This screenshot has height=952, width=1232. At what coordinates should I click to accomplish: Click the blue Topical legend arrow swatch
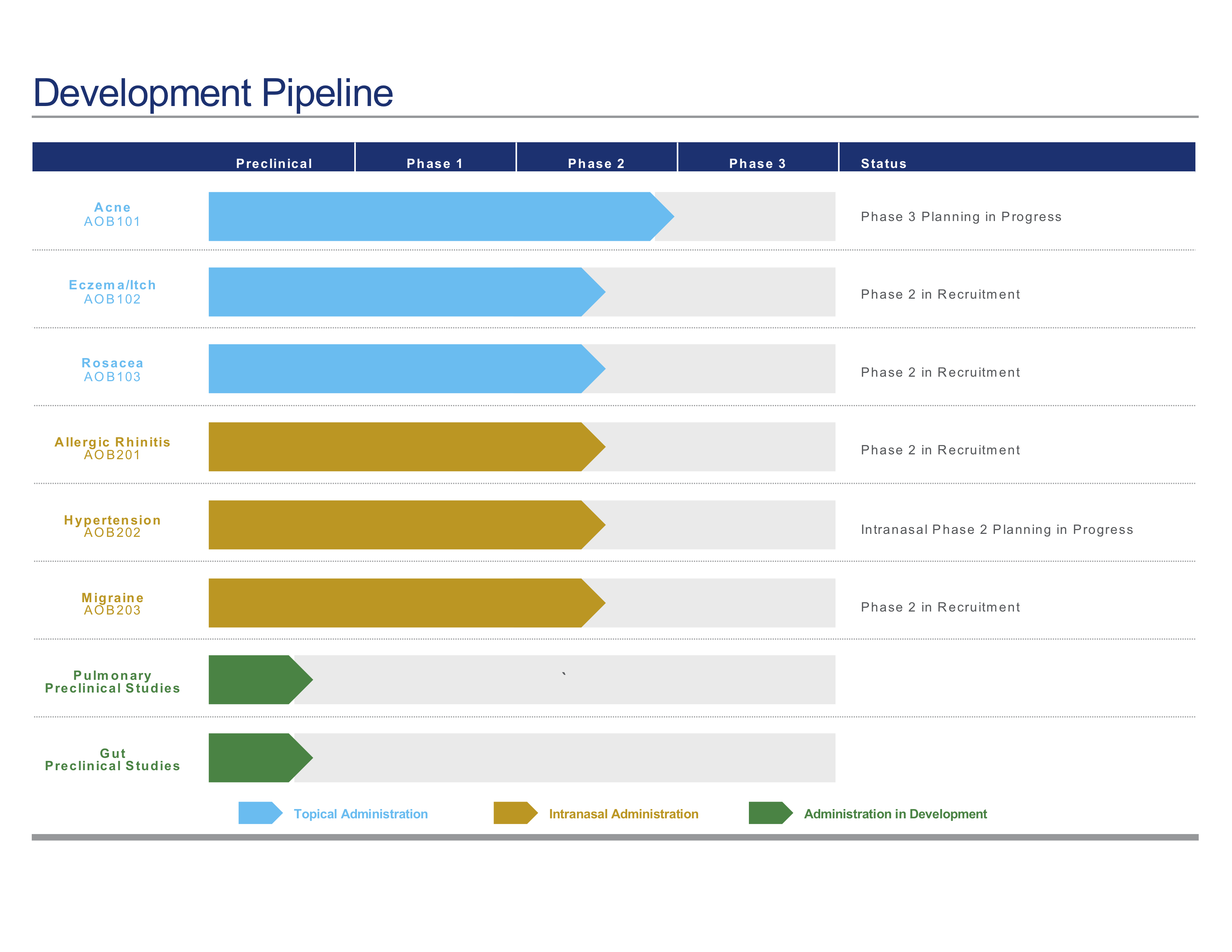(261, 813)
